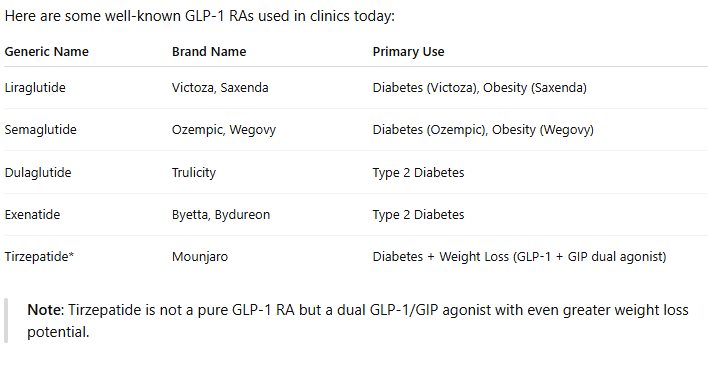The width and height of the screenshot is (708, 367).
Task: Click the Generic Name column header
Action: [47, 51]
